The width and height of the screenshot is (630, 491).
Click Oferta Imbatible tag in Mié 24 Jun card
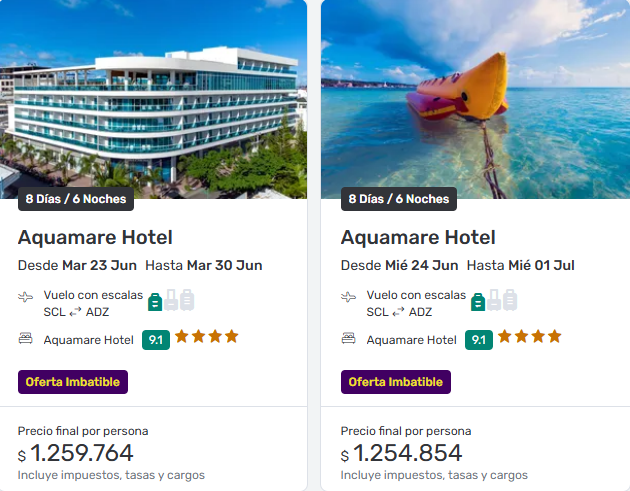coord(396,382)
